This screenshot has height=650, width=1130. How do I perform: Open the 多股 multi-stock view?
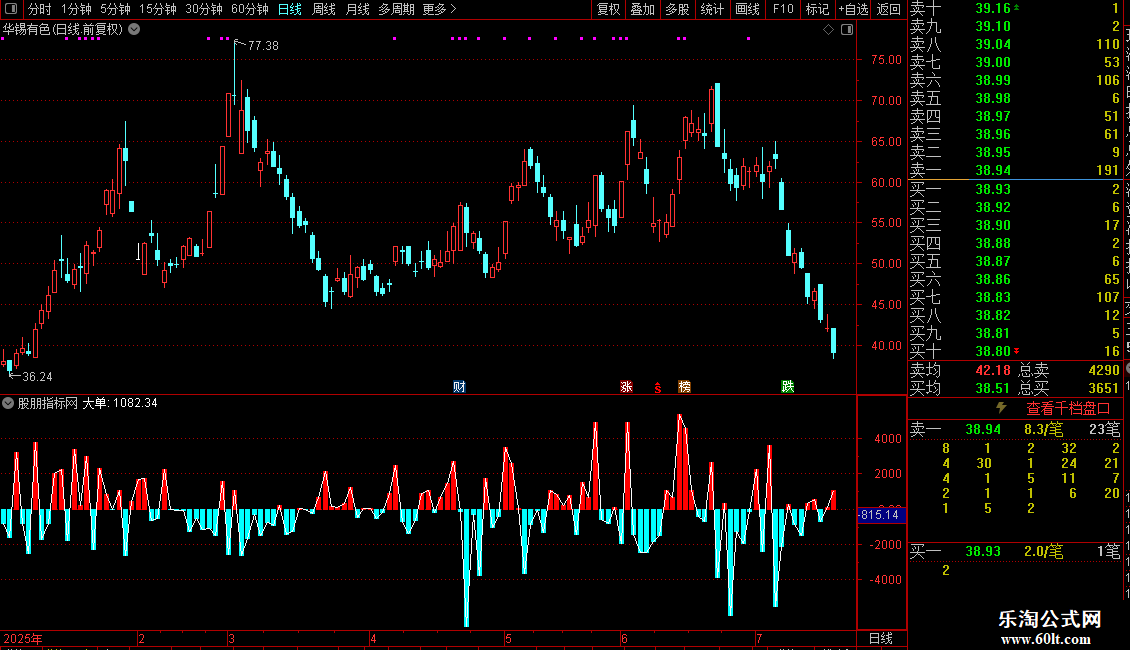click(677, 9)
